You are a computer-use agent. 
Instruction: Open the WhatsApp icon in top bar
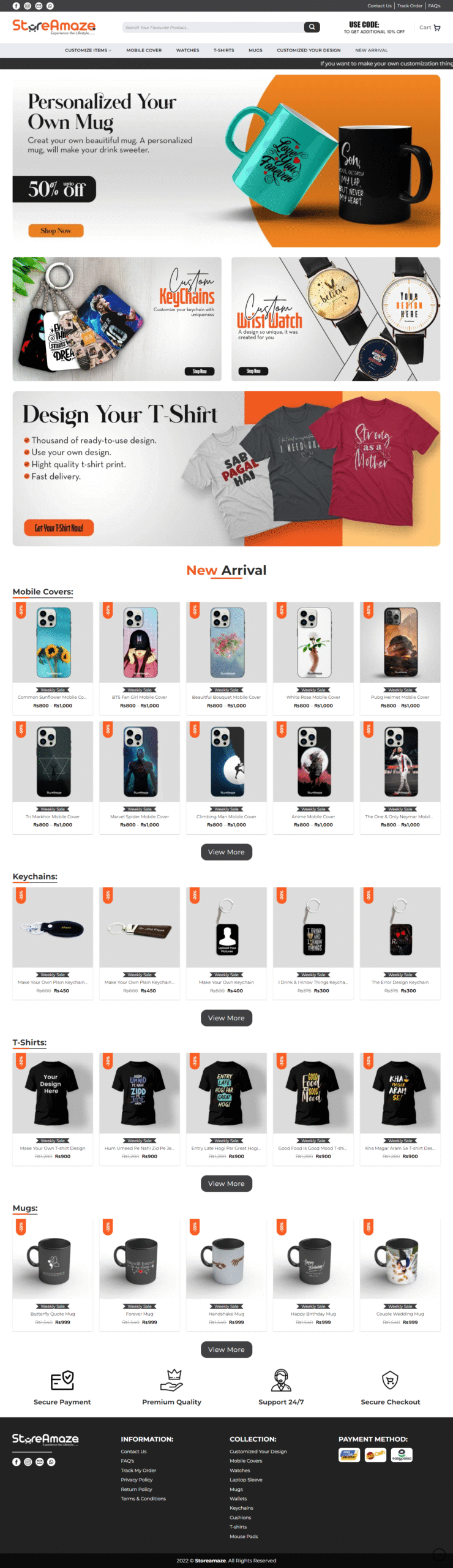pos(50,6)
